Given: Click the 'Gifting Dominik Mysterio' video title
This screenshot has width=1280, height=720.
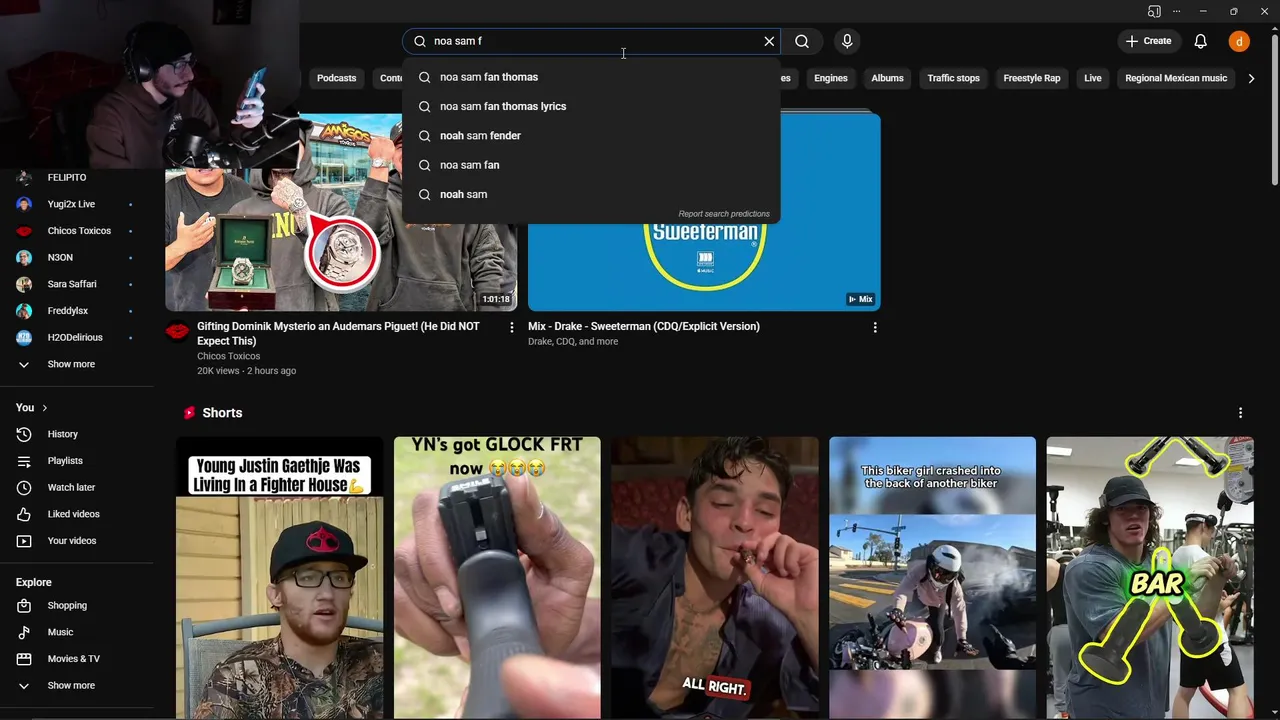Looking at the screenshot, I should 338,333.
